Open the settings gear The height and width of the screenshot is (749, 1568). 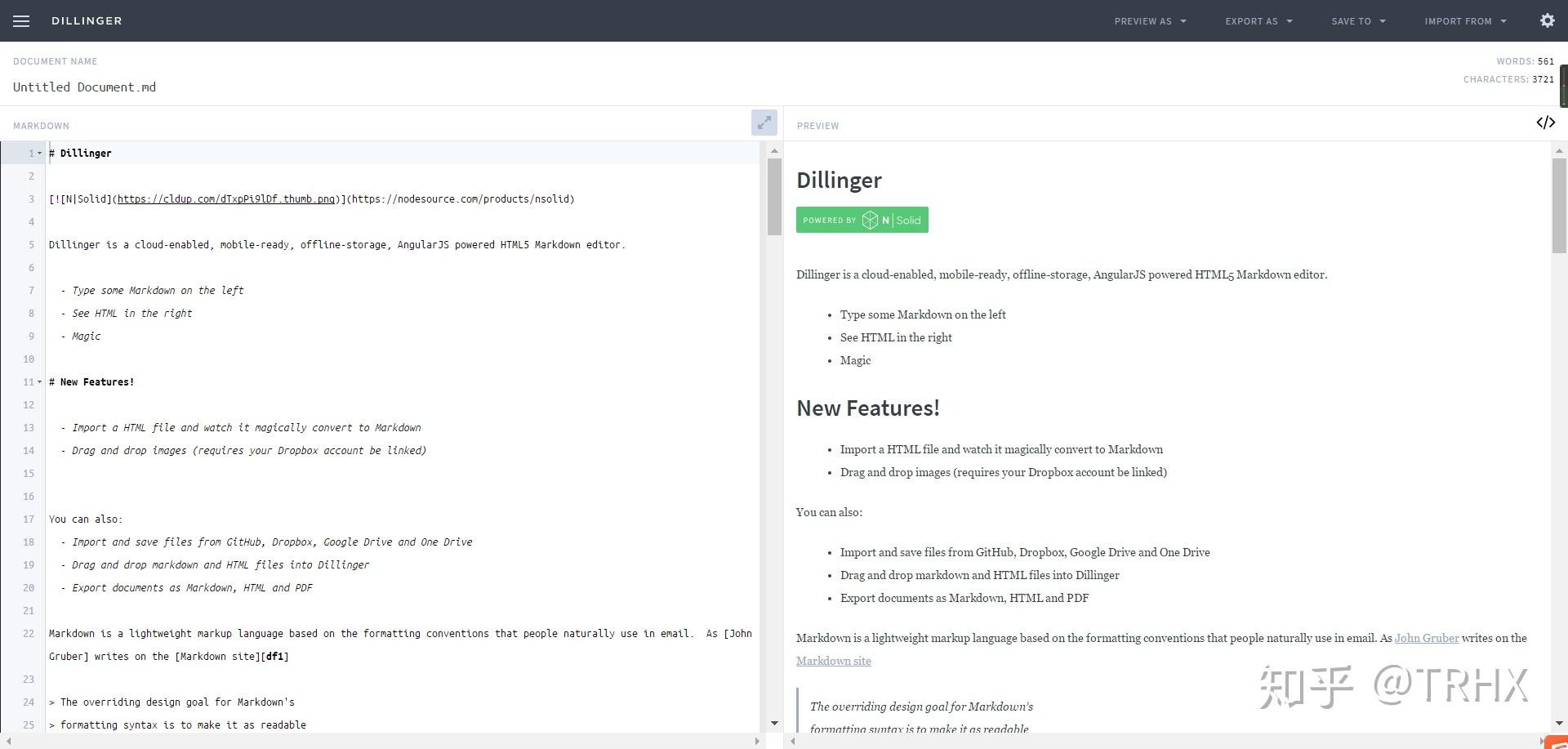pyautogui.click(x=1547, y=21)
